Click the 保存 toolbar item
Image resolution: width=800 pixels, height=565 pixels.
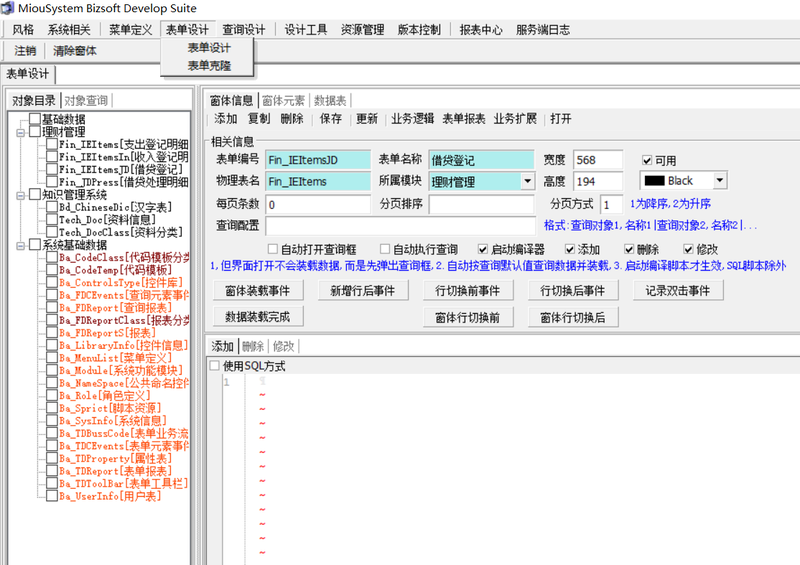coord(331,119)
